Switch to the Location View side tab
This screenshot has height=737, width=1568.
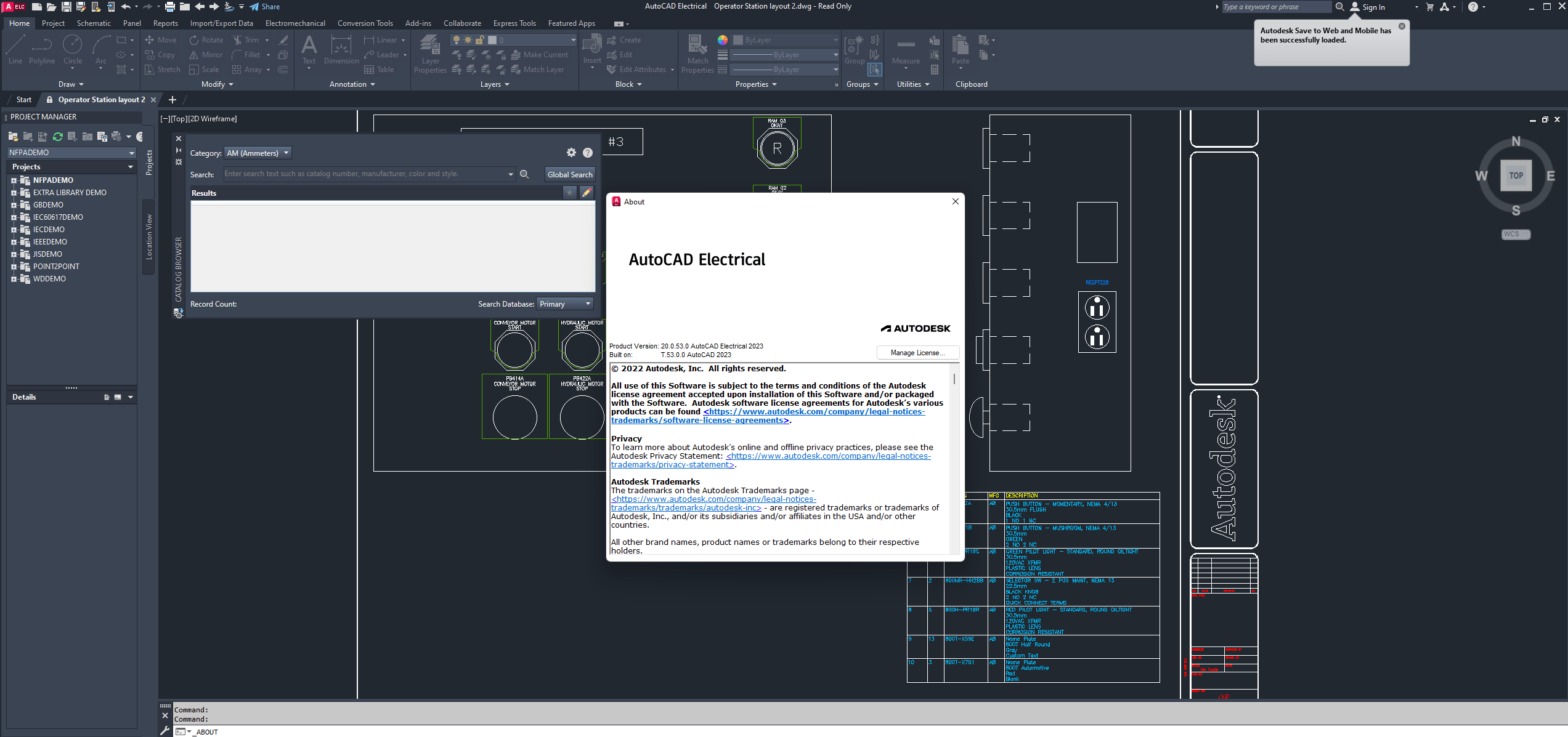[148, 237]
